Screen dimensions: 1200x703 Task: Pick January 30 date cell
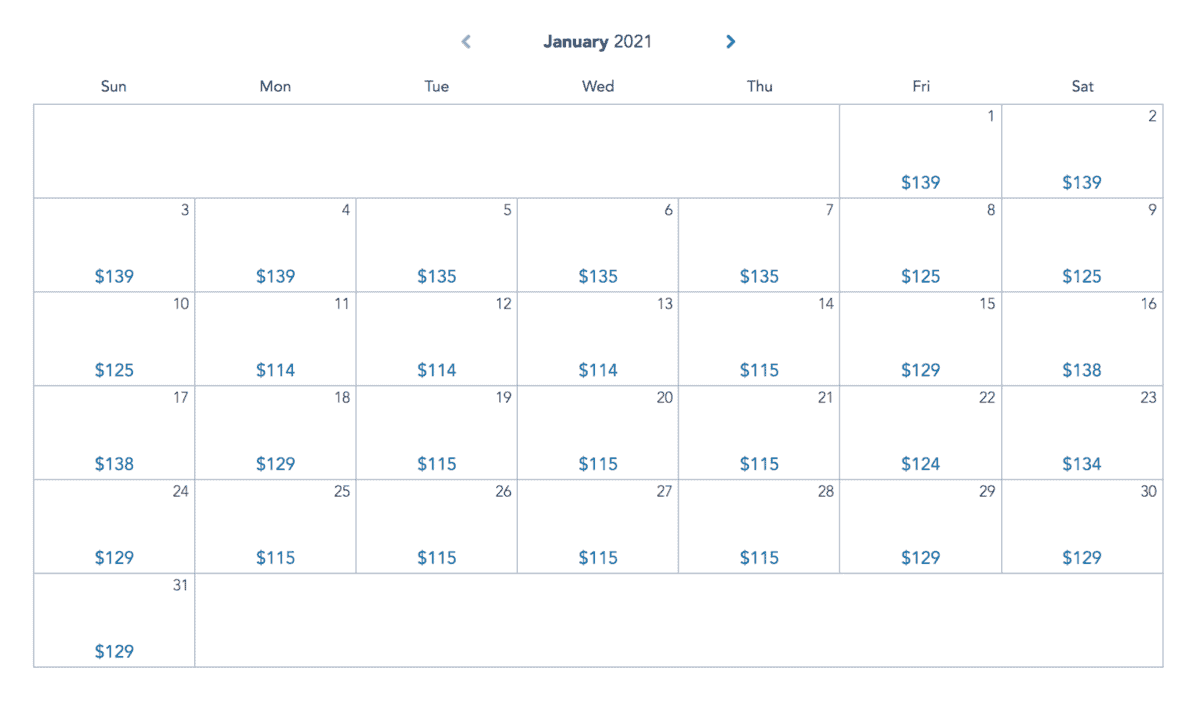coord(1082,527)
